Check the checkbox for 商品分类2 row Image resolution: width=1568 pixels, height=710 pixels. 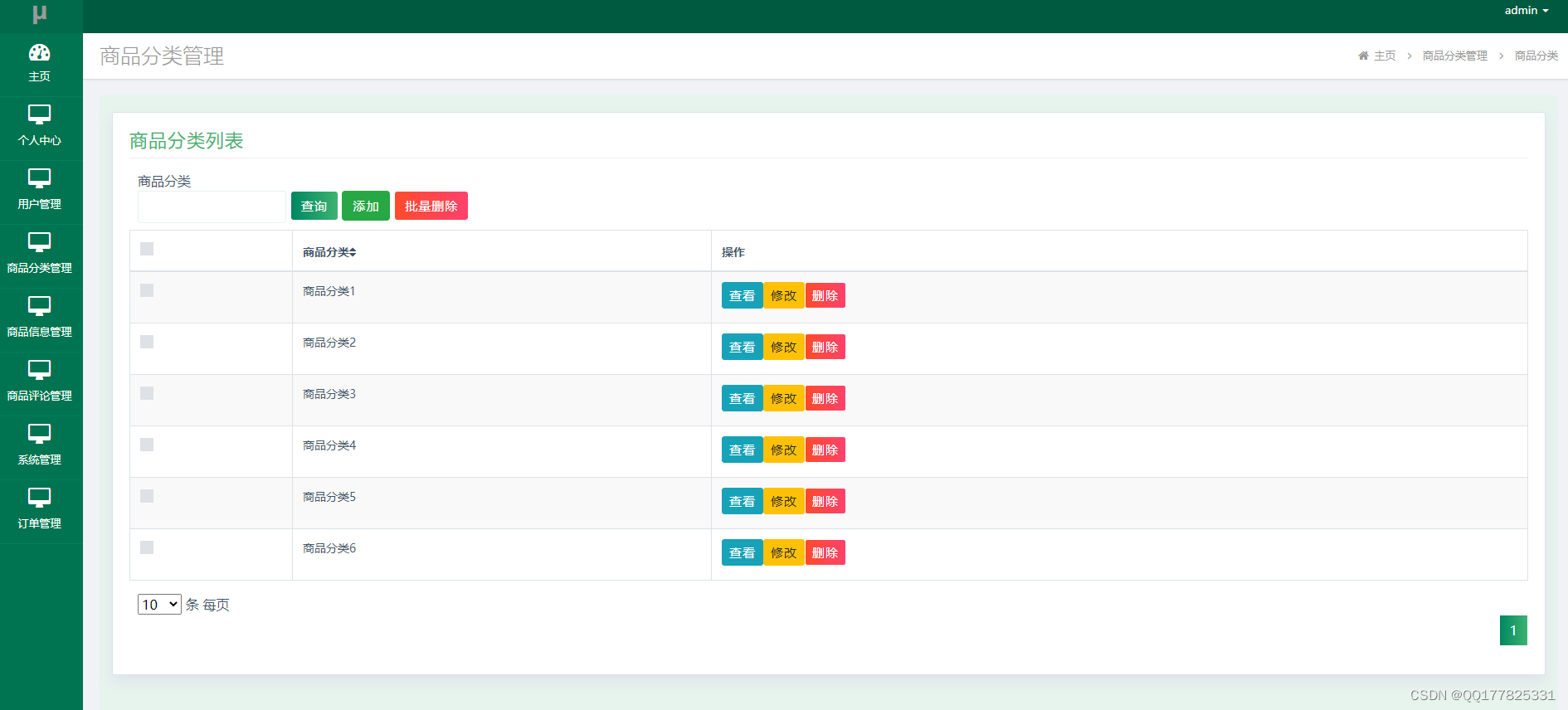pyautogui.click(x=147, y=342)
